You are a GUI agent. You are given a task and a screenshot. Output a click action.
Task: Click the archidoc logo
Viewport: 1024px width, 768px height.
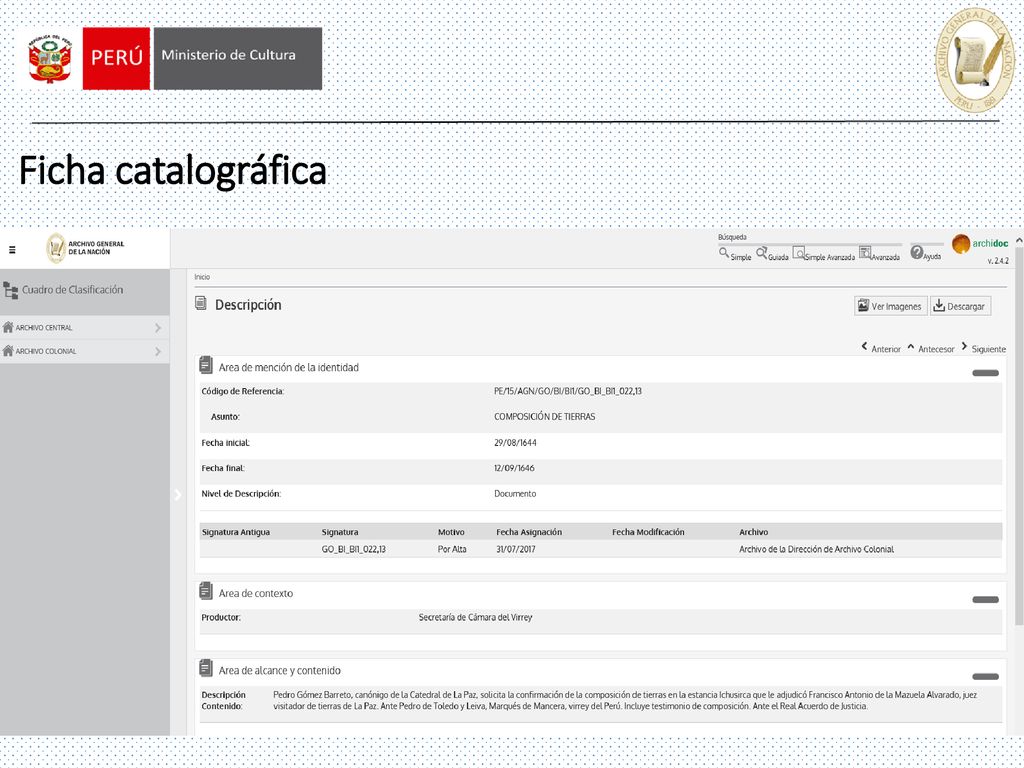(x=980, y=244)
